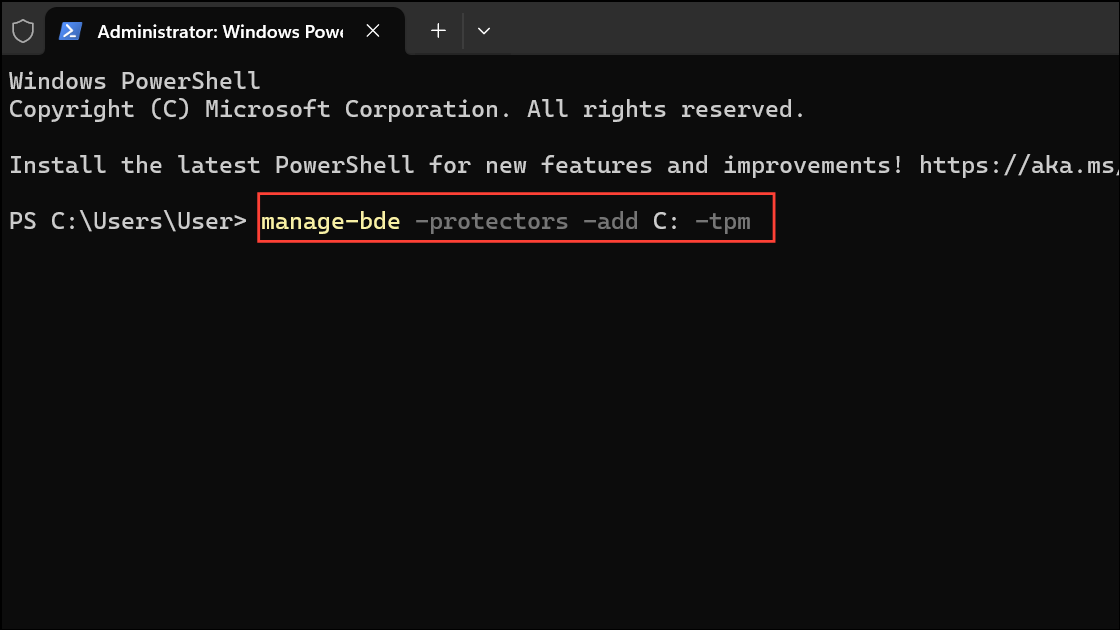Screen dimensions: 1120x630
Task: Click the Install the latest PowerShell message
Action: [x=456, y=165]
